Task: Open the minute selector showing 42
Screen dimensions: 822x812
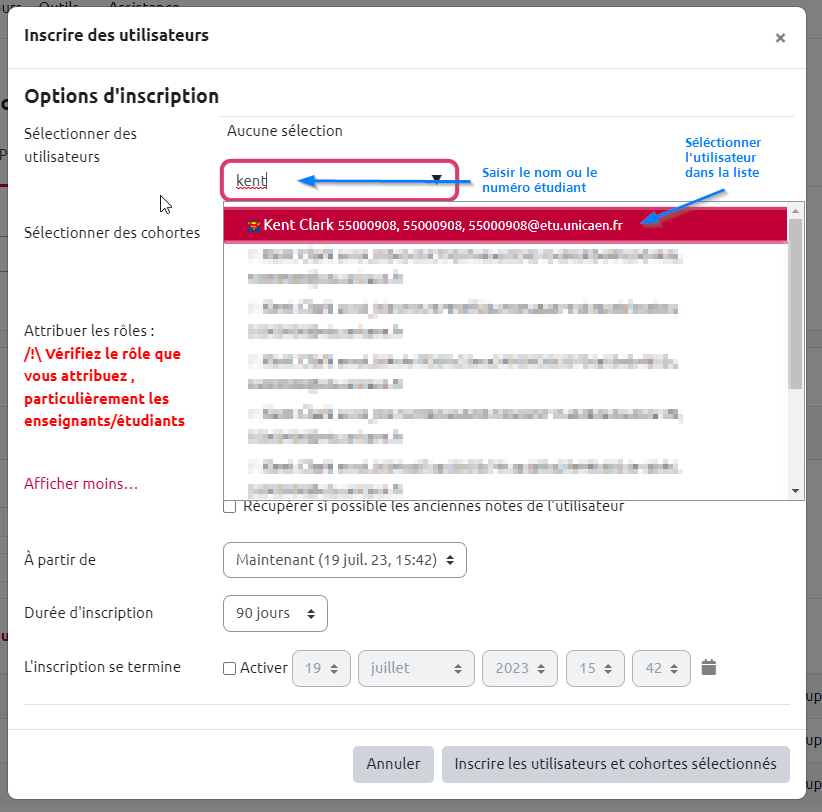Action: pos(660,668)
